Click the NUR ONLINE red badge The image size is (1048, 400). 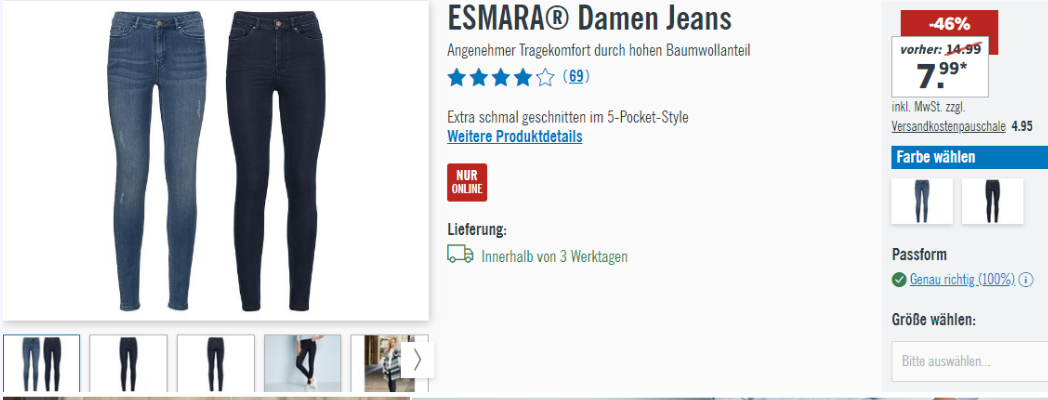tap(467, 182)
